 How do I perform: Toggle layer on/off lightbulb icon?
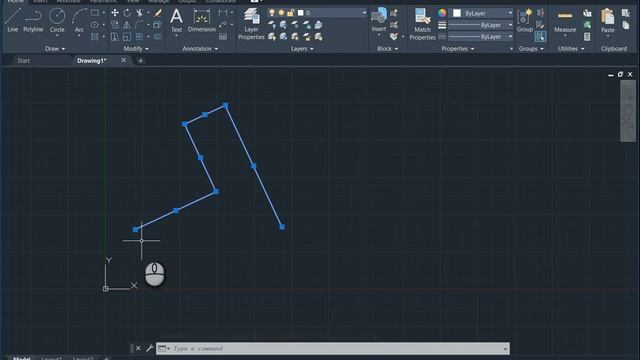272,13
